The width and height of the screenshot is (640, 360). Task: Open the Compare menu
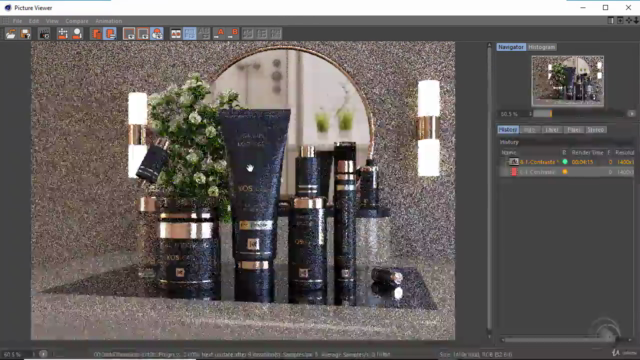[77, 21]
